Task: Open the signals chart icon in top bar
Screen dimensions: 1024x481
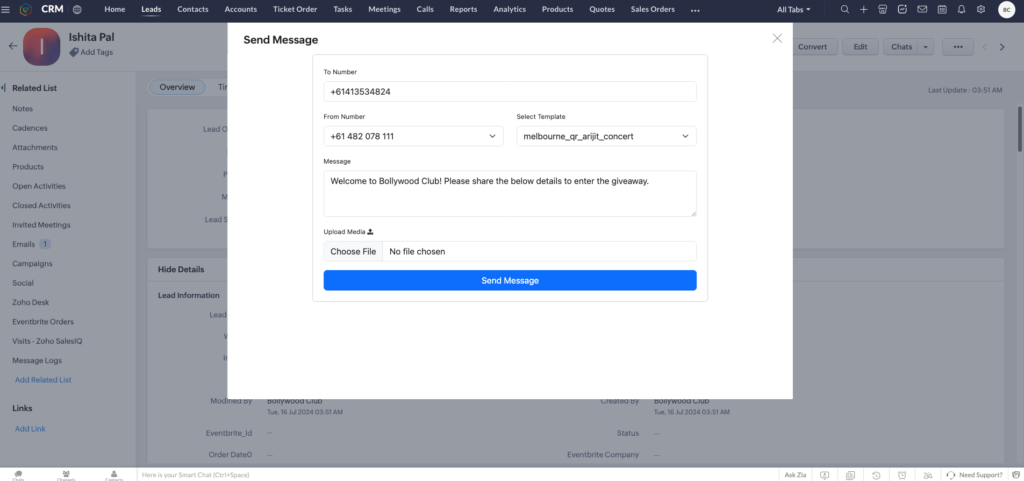Action: [903, 9]
